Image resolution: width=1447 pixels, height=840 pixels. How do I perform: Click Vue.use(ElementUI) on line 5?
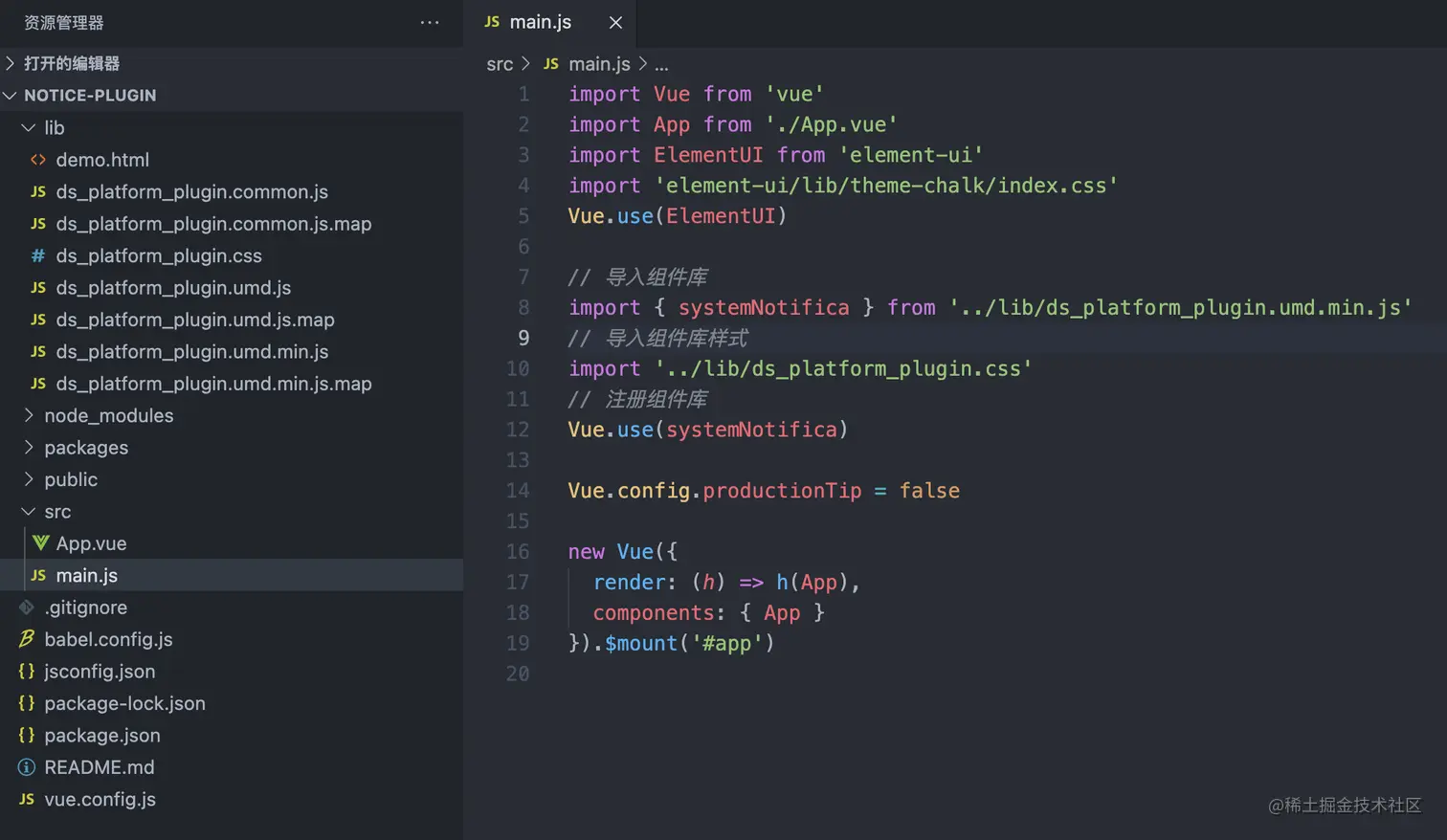point(678,216)
